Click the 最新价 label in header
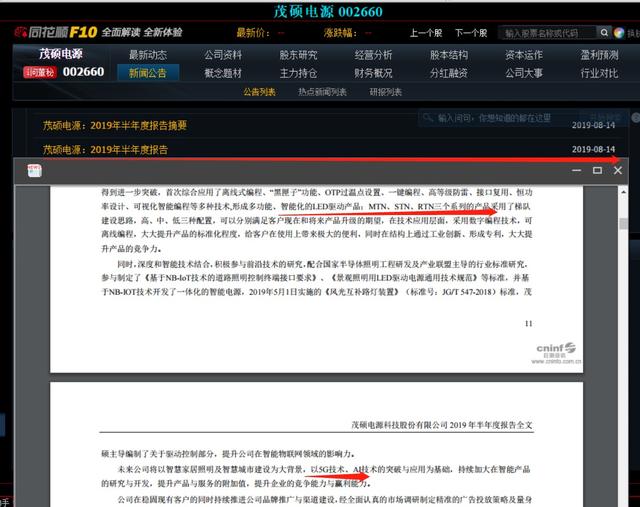The height and width of the screenshot is (507, 640). point(253,33)
